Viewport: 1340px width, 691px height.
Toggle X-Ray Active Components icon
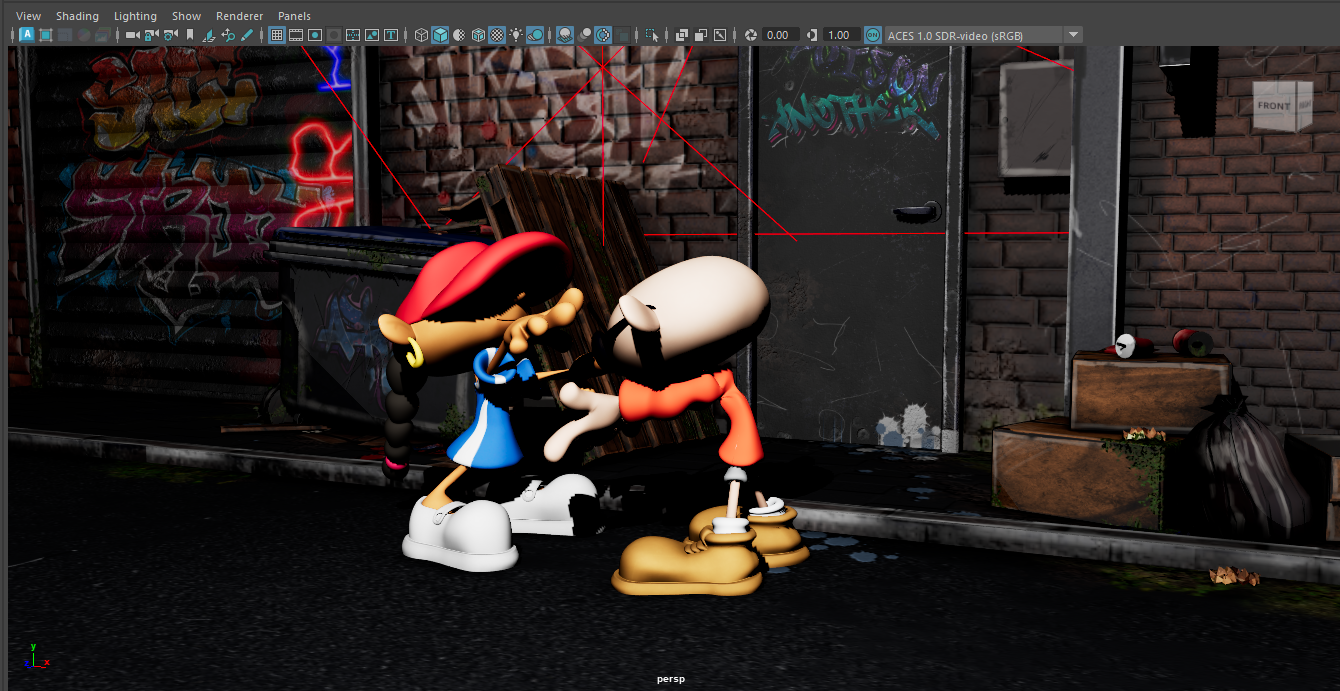[701, 35]
